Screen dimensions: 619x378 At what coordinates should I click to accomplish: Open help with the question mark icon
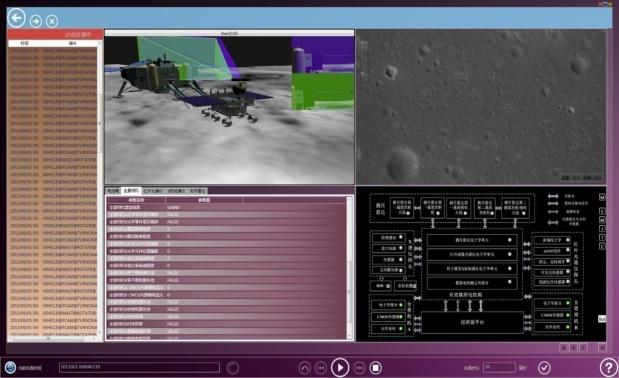(608, 368)
